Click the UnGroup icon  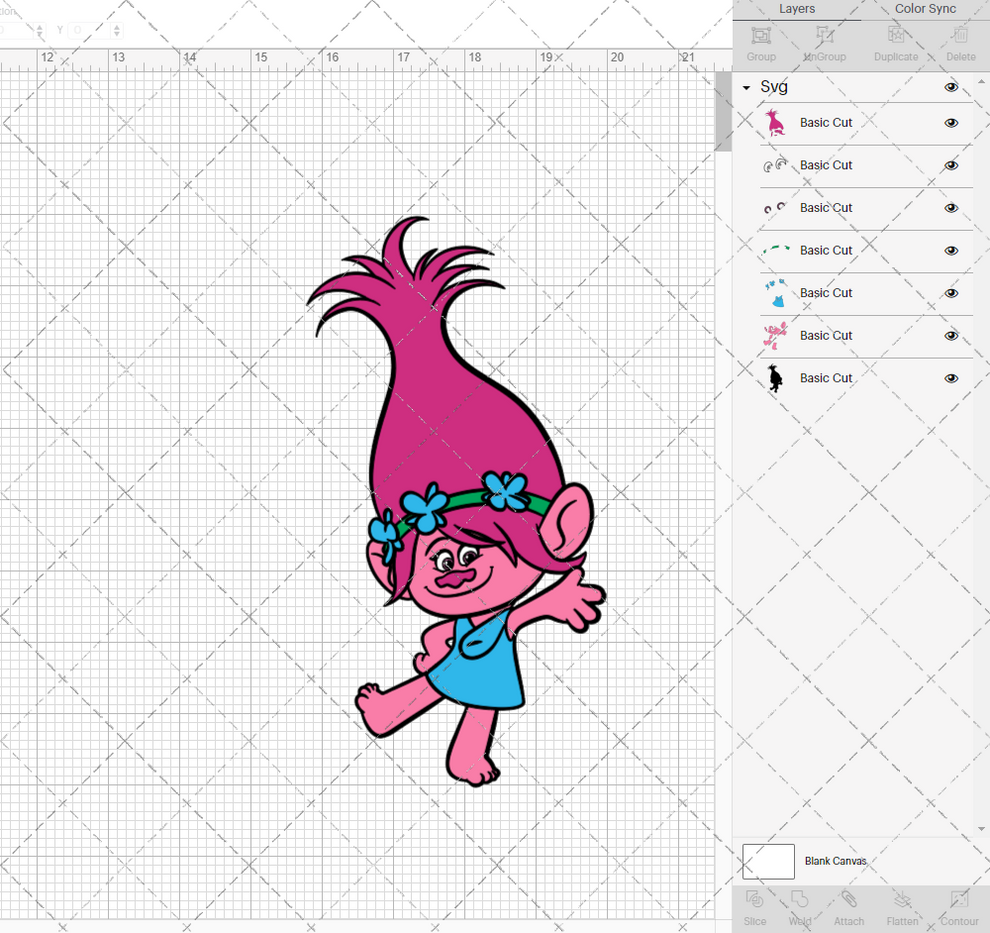824,42
